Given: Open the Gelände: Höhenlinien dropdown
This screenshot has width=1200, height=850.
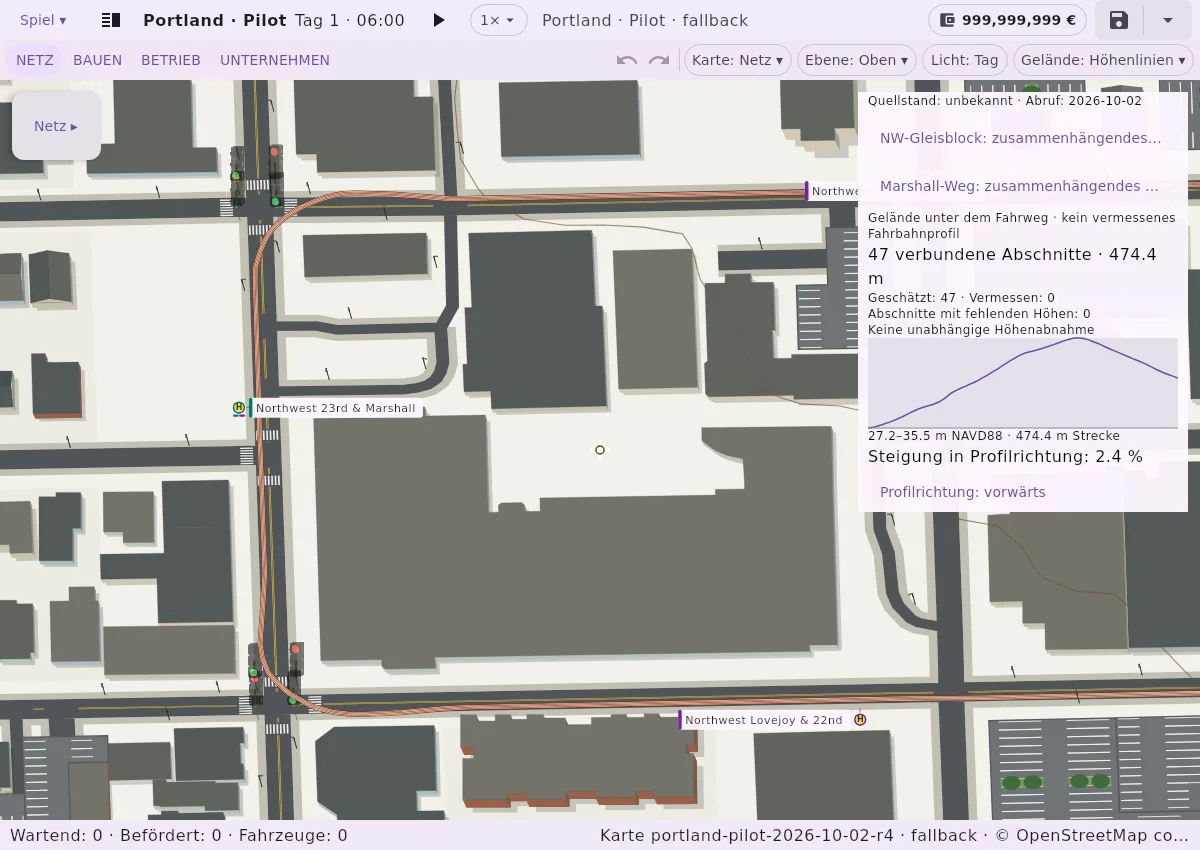Looking at the screenshot, I should tap(1103, 60).
